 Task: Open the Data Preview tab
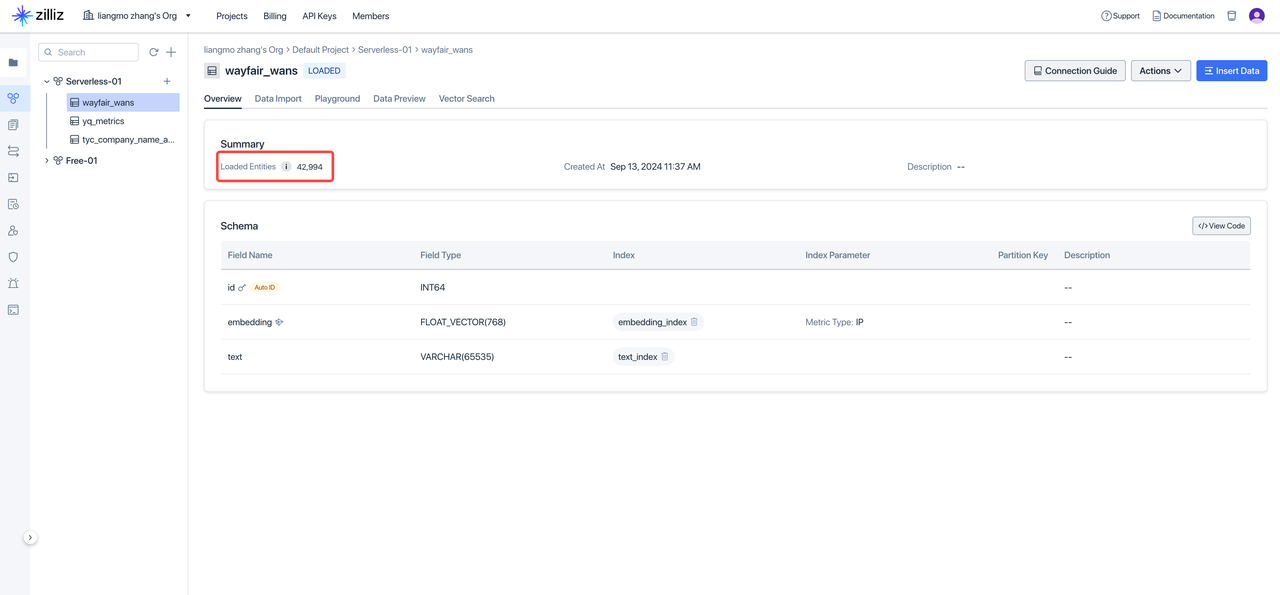tap(399, 99)
